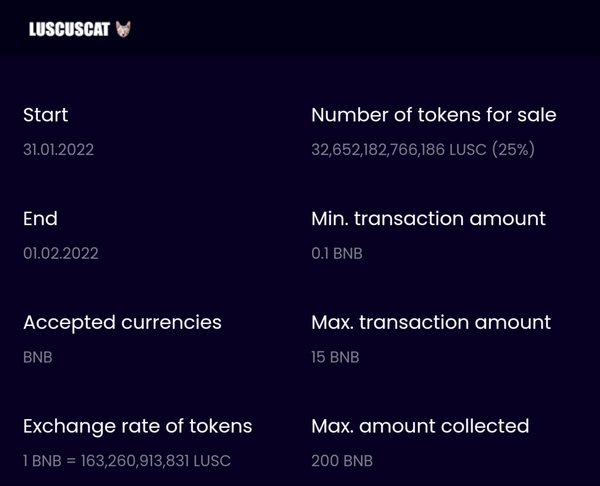Click the Exchange rate of tokens heading
Screen dimensions: 600x486
[138, 426]
